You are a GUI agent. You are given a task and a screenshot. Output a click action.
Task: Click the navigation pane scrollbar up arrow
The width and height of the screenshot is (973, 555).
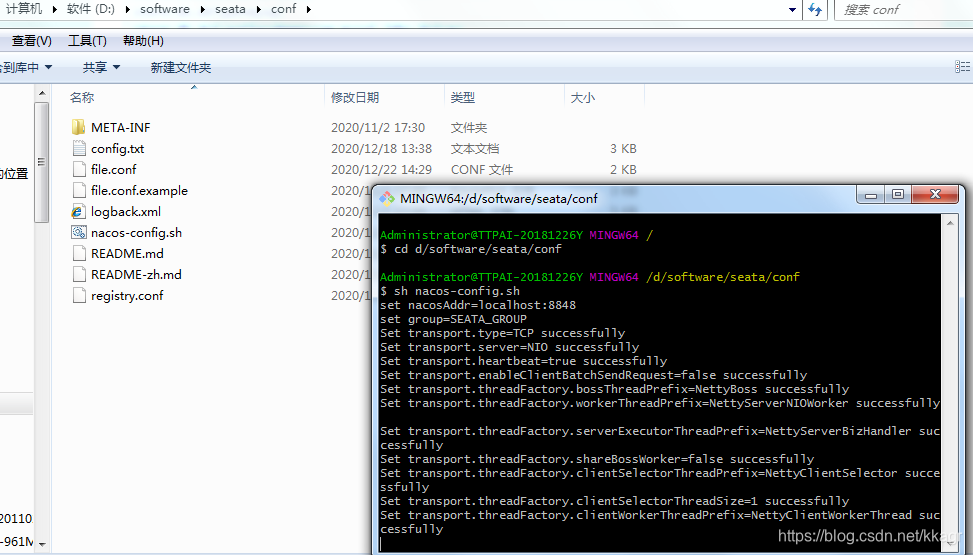pyautogui.click(x=42, y=94)
